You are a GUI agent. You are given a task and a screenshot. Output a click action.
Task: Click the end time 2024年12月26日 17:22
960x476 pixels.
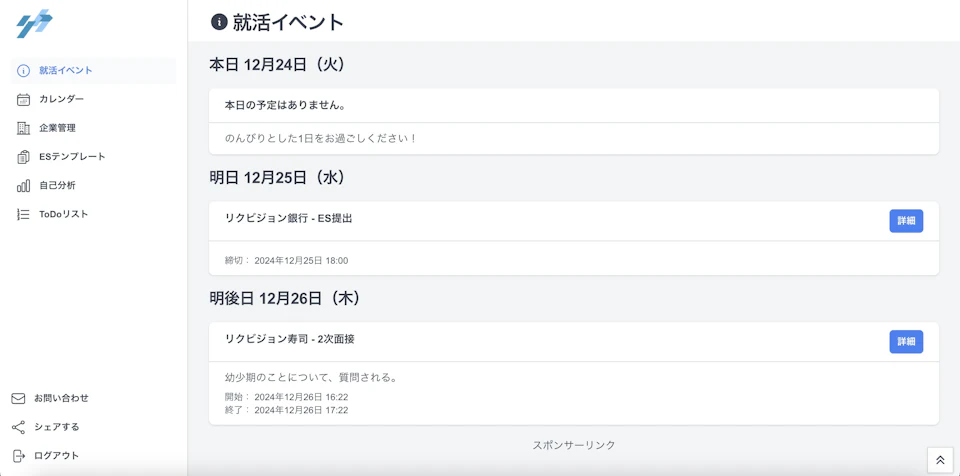[x=301, y=410]
